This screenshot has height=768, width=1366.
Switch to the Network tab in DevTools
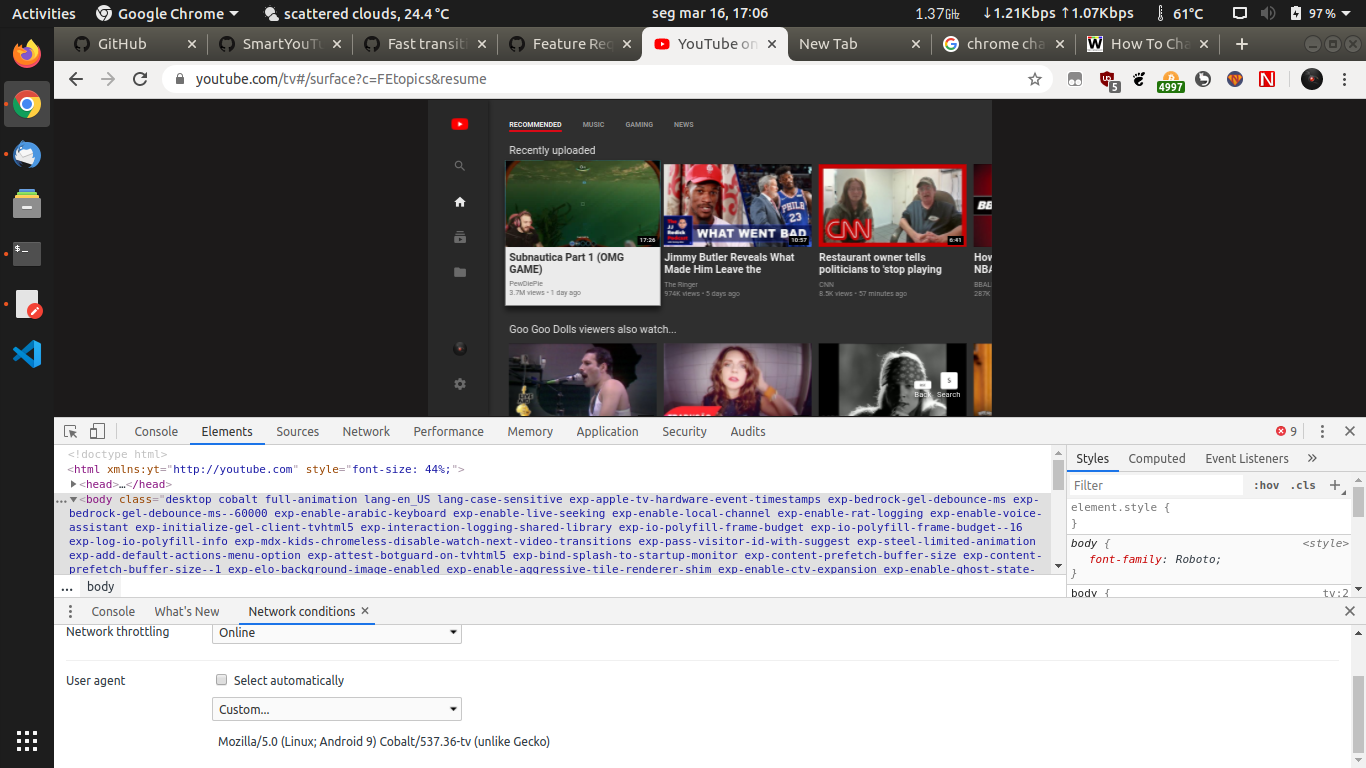[x=366, y=431]
